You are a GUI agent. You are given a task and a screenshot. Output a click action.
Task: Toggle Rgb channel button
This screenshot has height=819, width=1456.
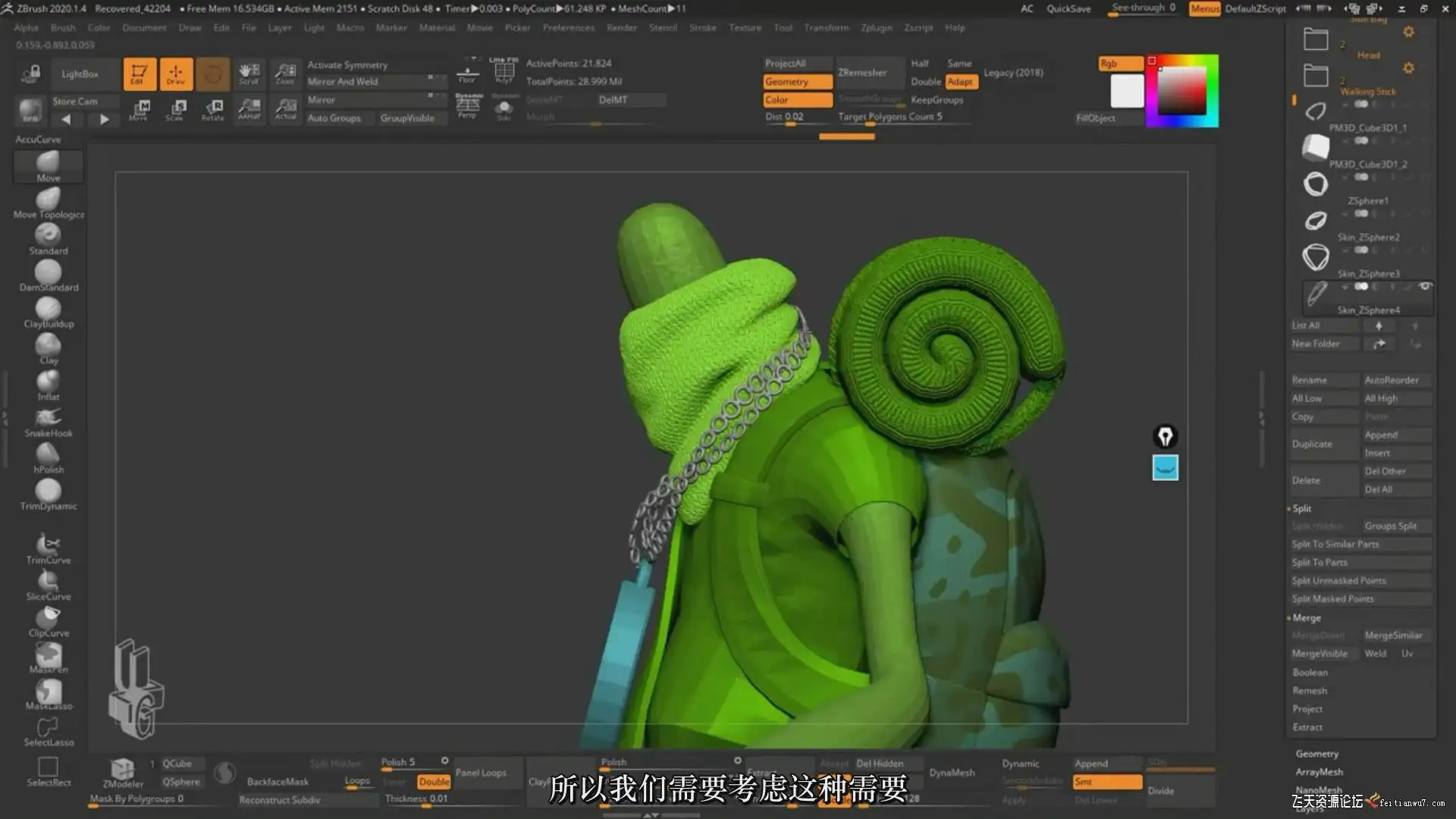click(1120, 64)
